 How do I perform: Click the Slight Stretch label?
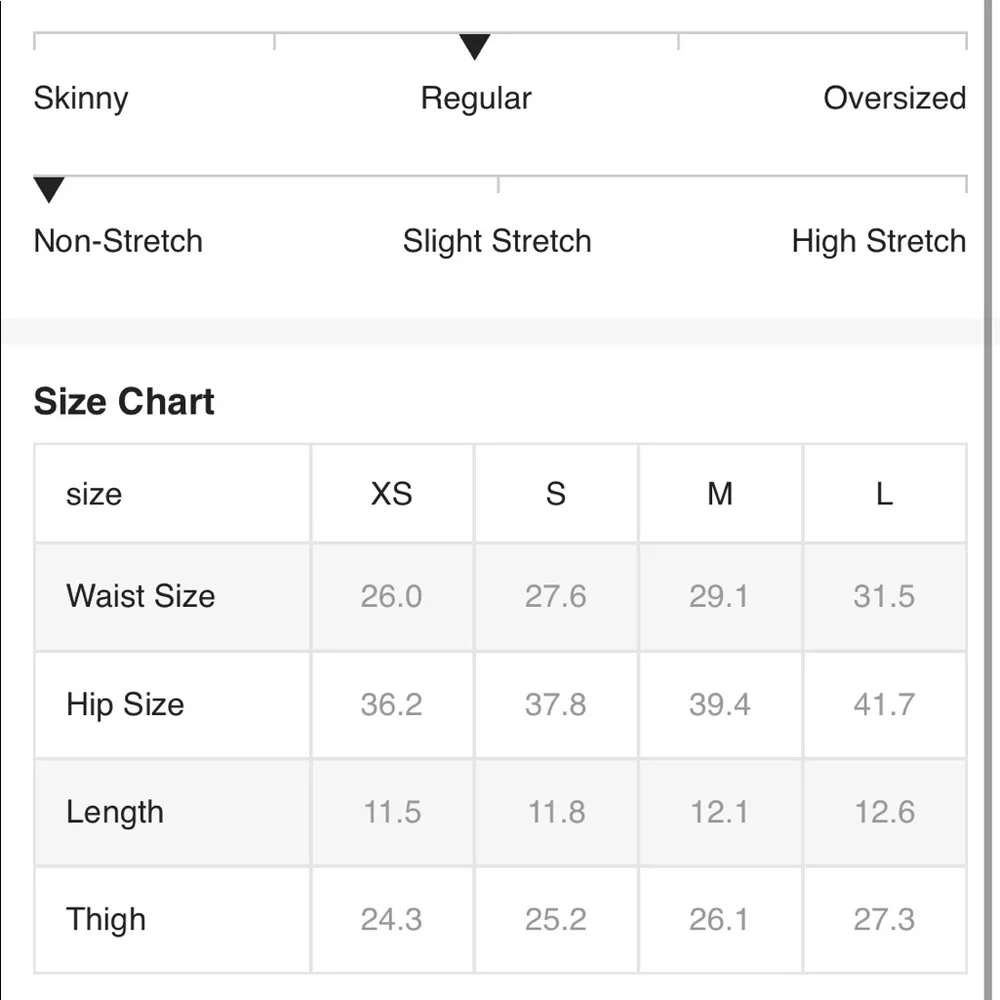(x=497, y=241)
